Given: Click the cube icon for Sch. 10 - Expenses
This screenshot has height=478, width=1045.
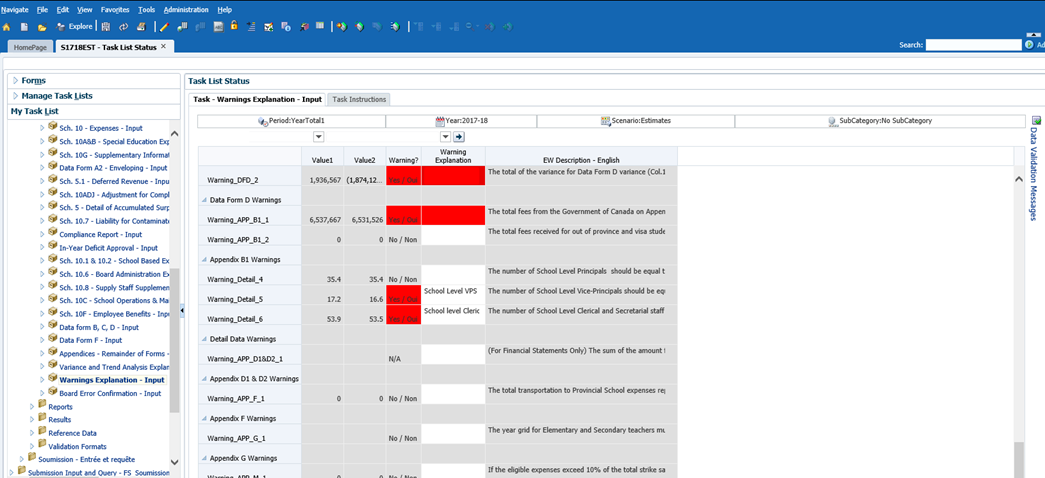Looking at the screenshot, I should [x=53, y=127].
